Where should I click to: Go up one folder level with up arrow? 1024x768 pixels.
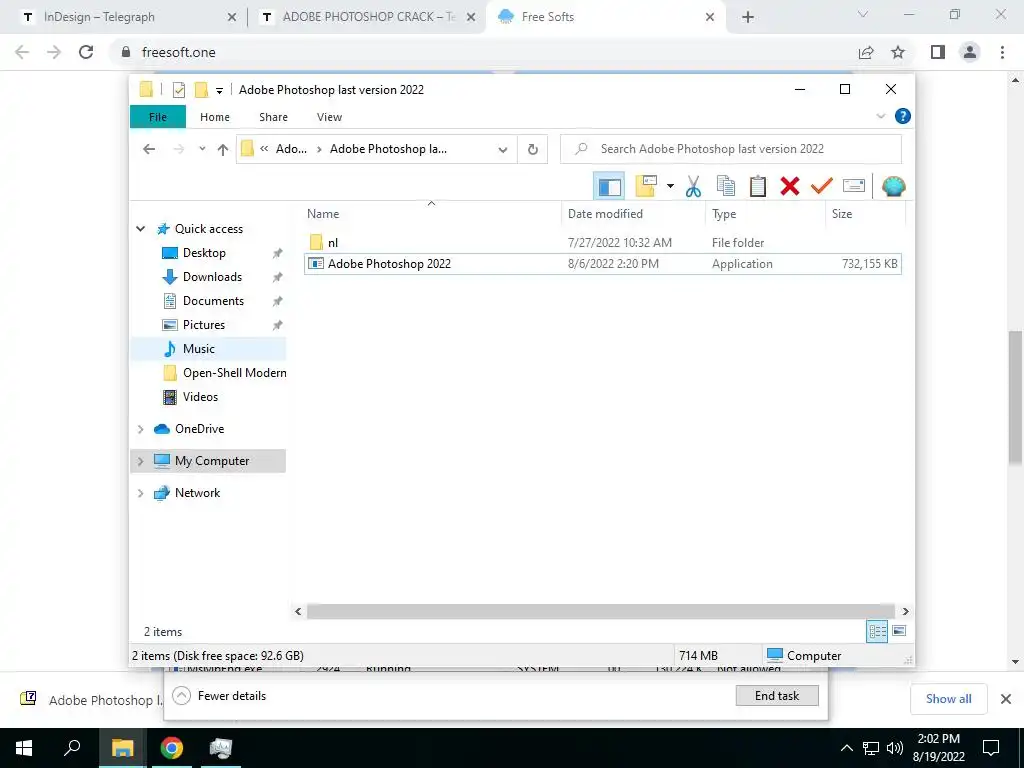click(x=223, y=149)
